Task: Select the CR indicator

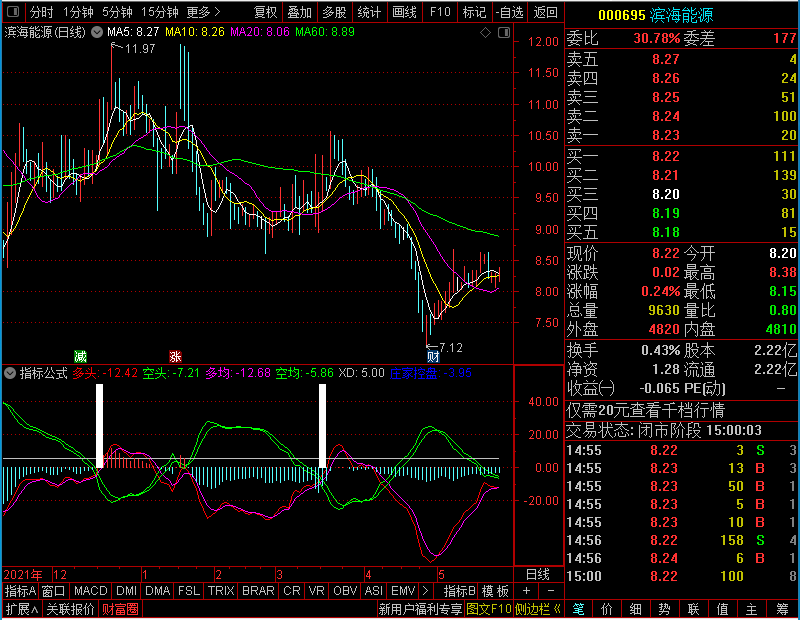Action: click(x=292, y=591)
